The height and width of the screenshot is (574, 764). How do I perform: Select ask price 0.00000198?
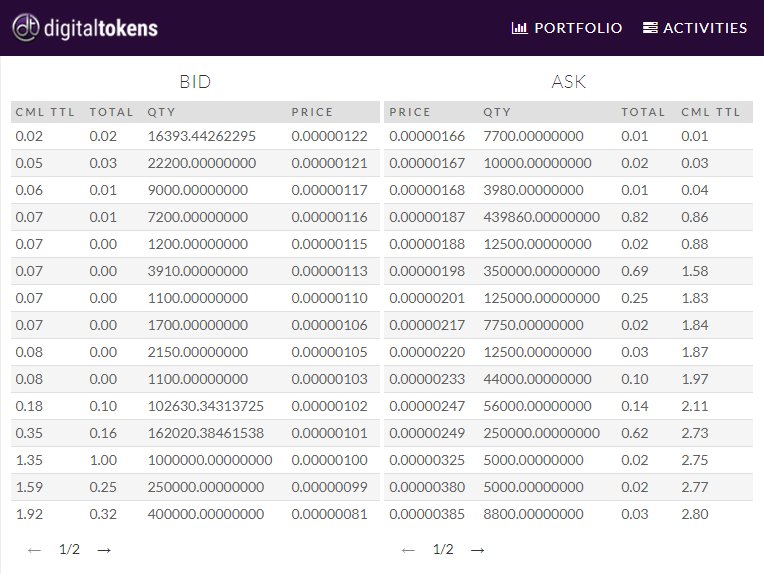(427, 271)
